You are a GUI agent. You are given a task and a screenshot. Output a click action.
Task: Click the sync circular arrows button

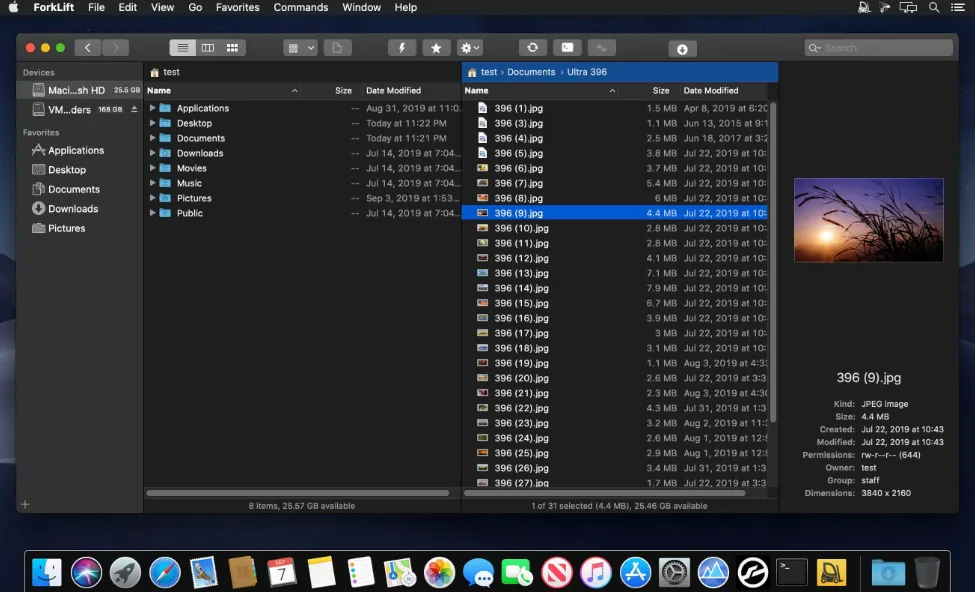pos(533,48)
